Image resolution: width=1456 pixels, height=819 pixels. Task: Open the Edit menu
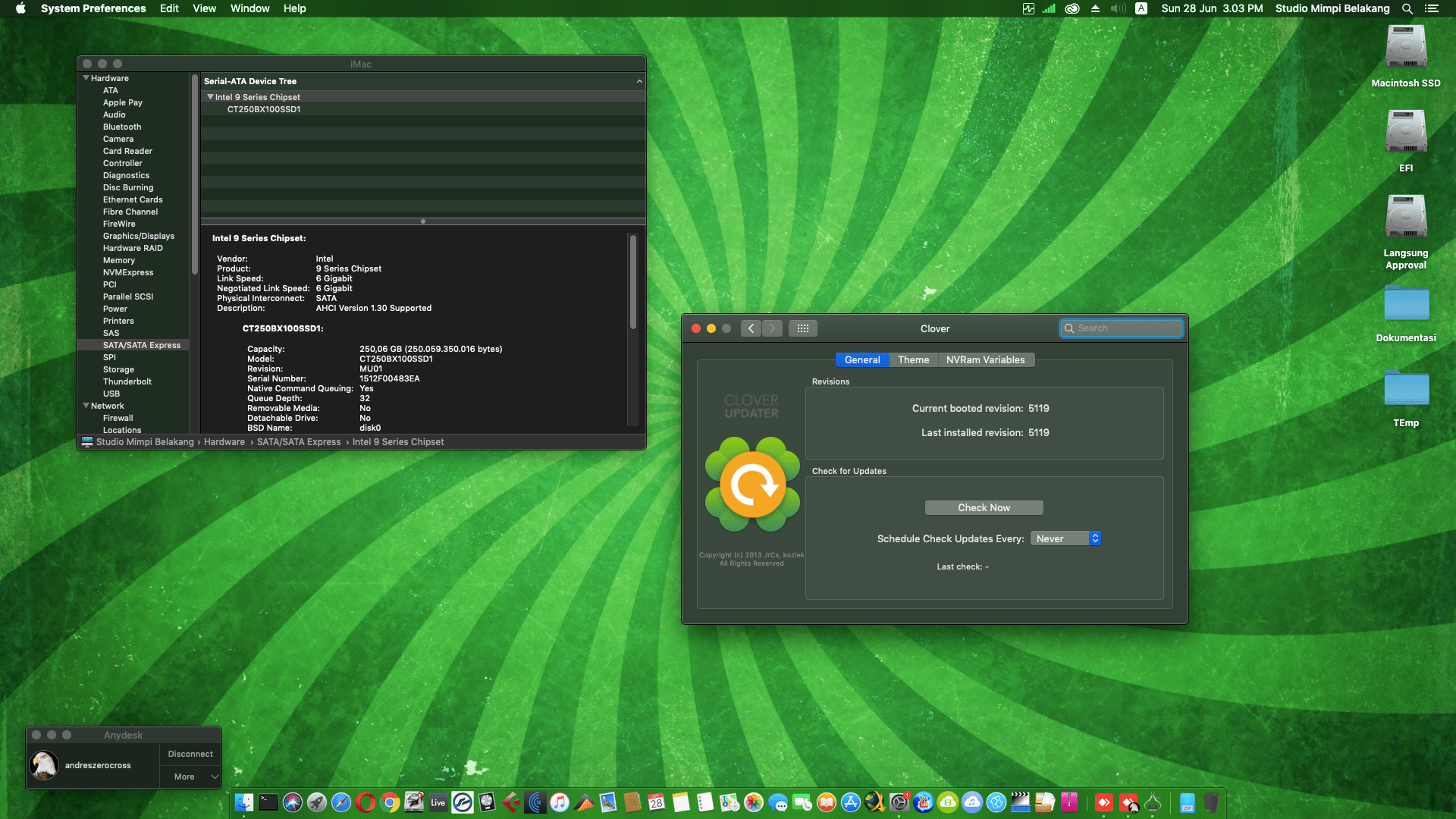(169, 8)
